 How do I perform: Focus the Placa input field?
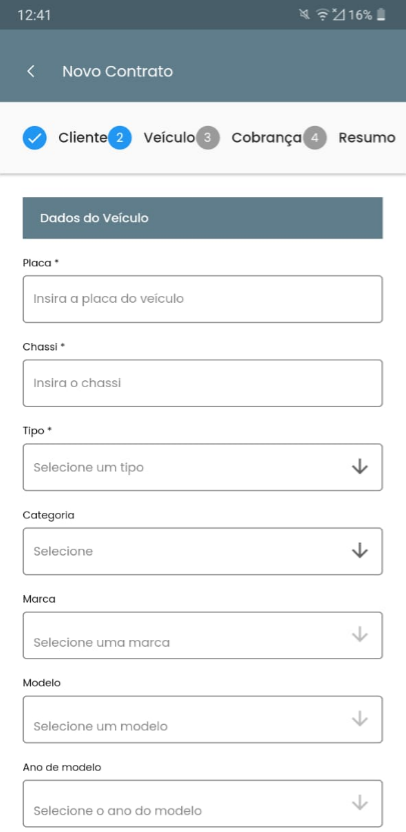pos(203,299)
